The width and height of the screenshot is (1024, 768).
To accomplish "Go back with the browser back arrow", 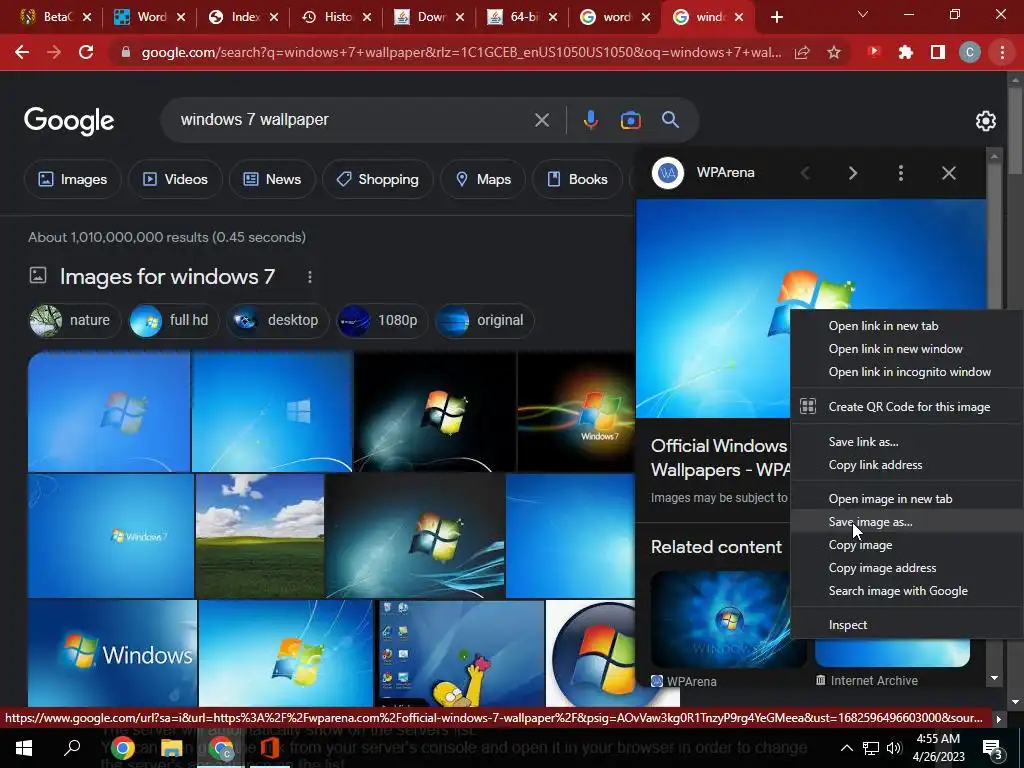I will [x=22, y=52].
